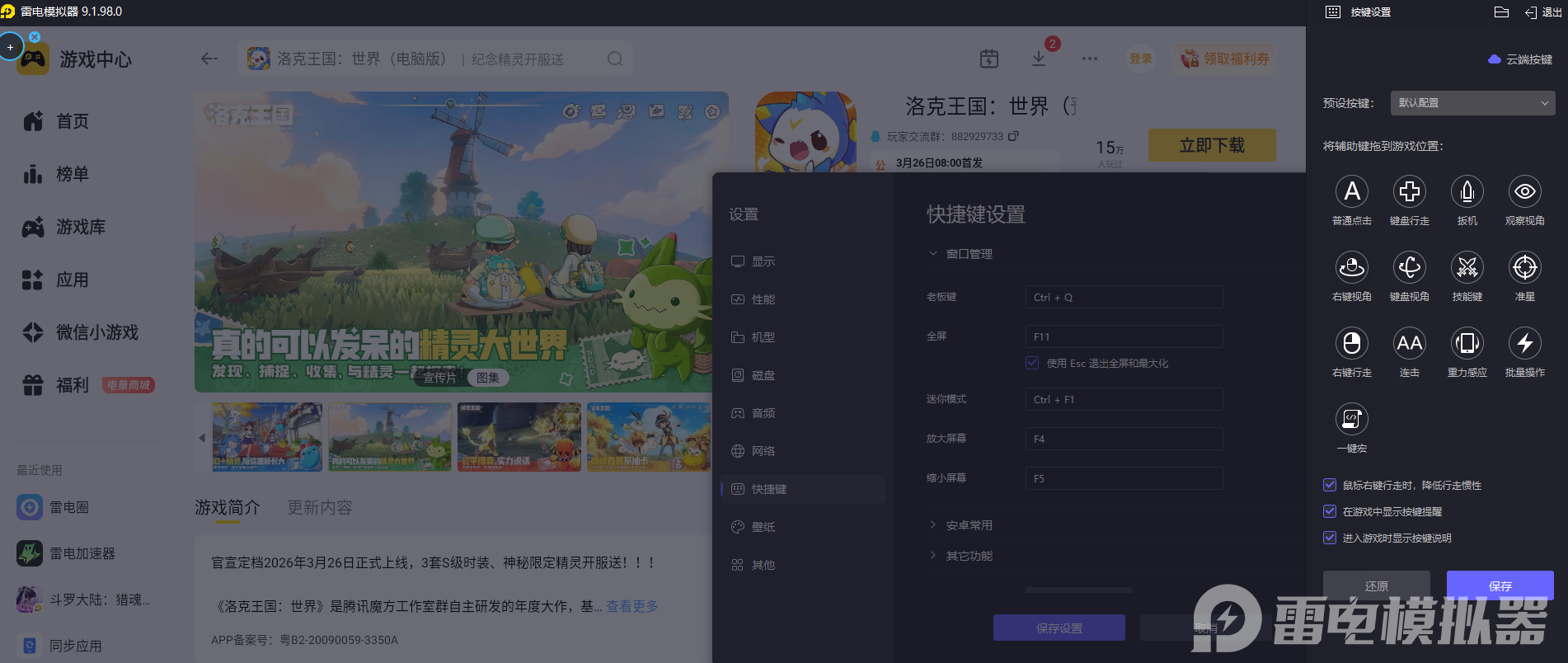This screenshot has height=663, width=1568.
Task: Open the downloads icon with red badge
Action: [x=1039, y=59]
